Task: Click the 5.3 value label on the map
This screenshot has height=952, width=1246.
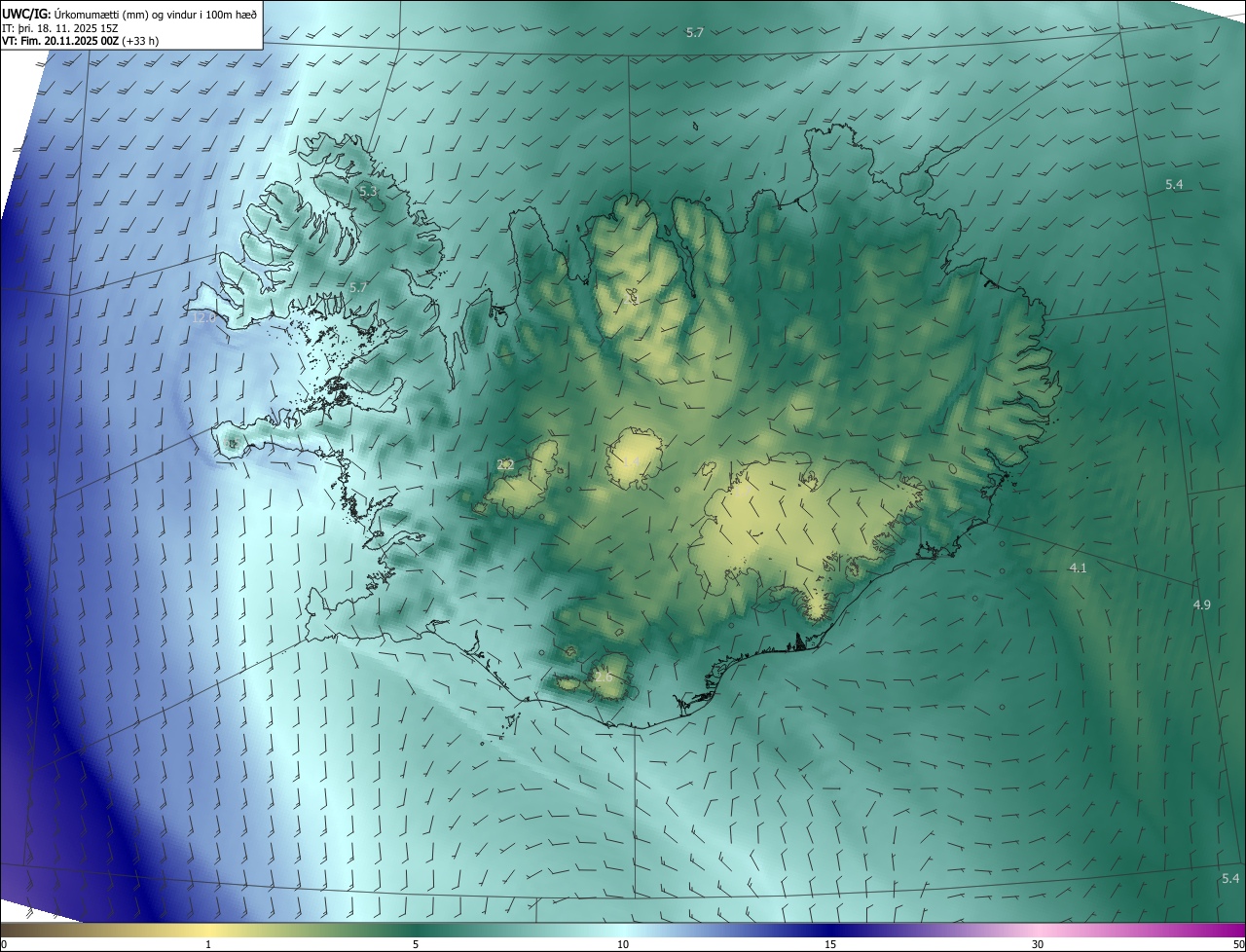Action: [x=368, y=192]
